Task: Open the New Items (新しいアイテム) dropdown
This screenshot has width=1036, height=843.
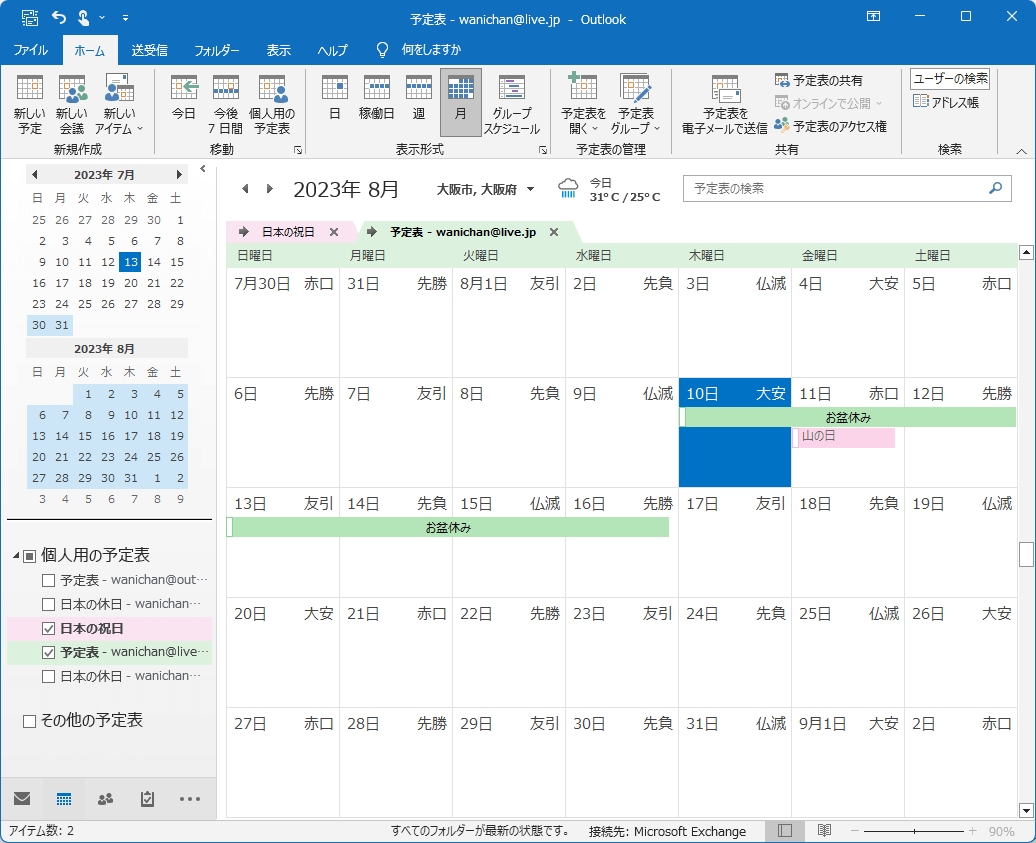Action: point(119,104)
